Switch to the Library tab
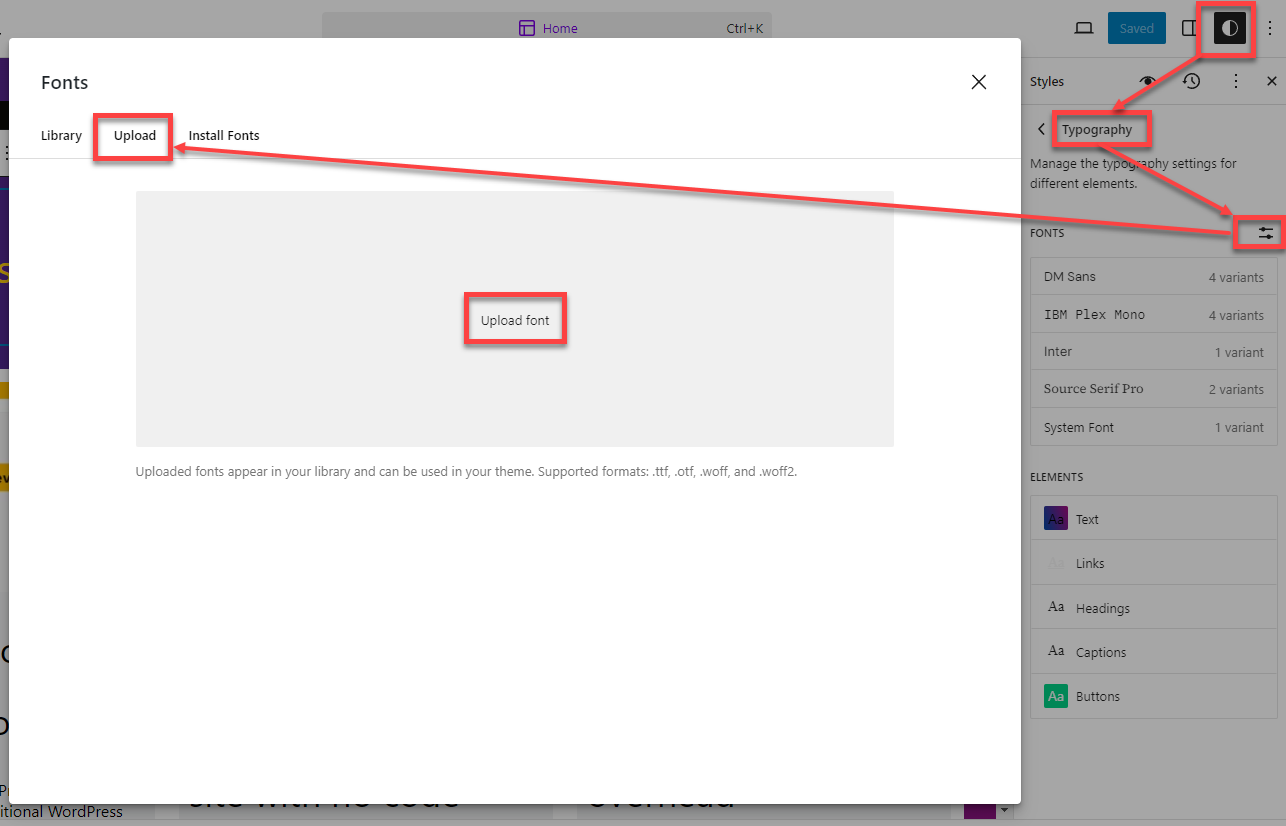 (x=61, y=135)
